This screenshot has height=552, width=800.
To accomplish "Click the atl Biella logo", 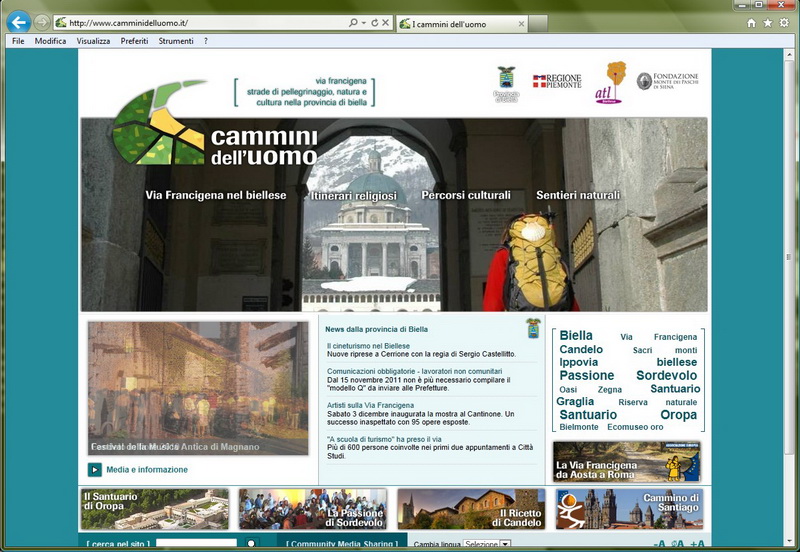I will coord(609,82).
